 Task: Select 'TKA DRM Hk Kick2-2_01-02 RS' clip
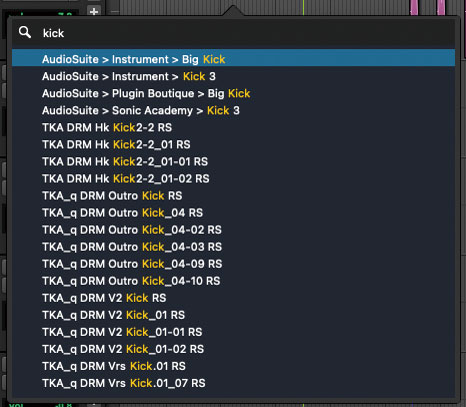click(233, 178)
